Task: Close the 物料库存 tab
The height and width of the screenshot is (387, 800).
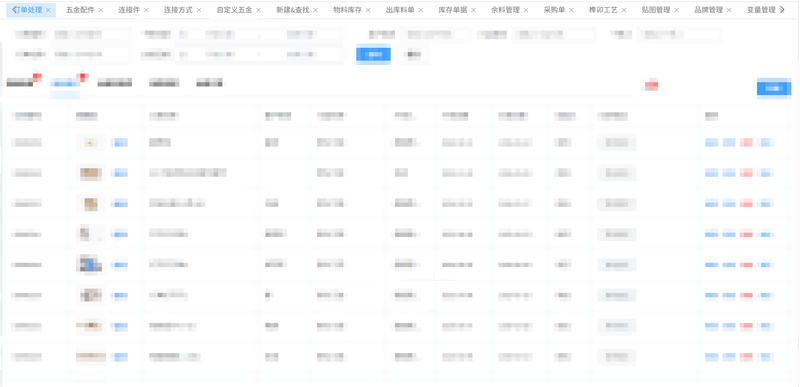Action: (x=368, y=10)
